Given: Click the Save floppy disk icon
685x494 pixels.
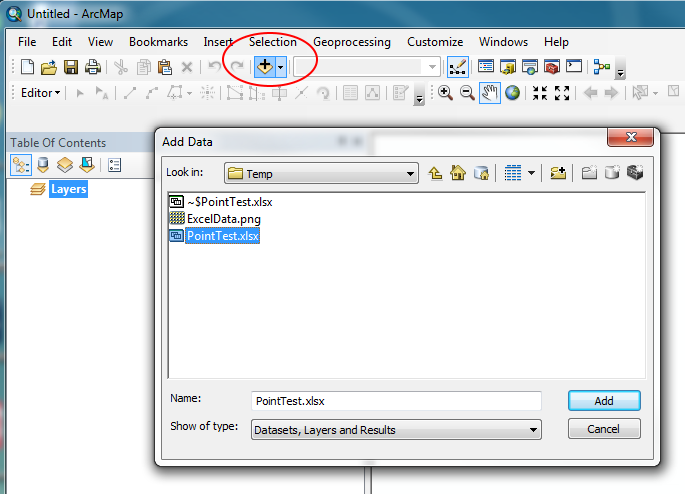Looking at the screenshot, I should pyautogui.click(x=71, y=67).
